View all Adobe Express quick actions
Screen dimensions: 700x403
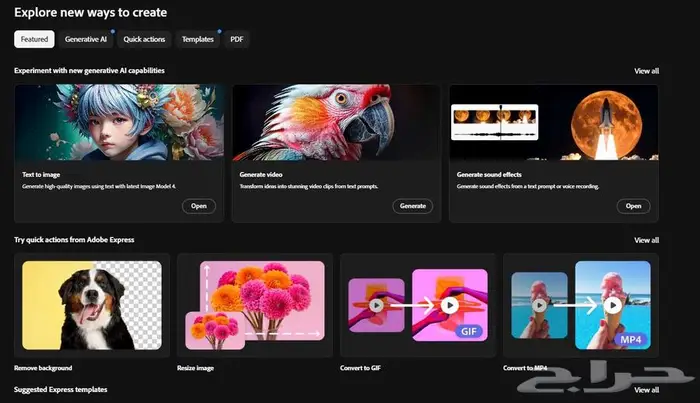646,240
